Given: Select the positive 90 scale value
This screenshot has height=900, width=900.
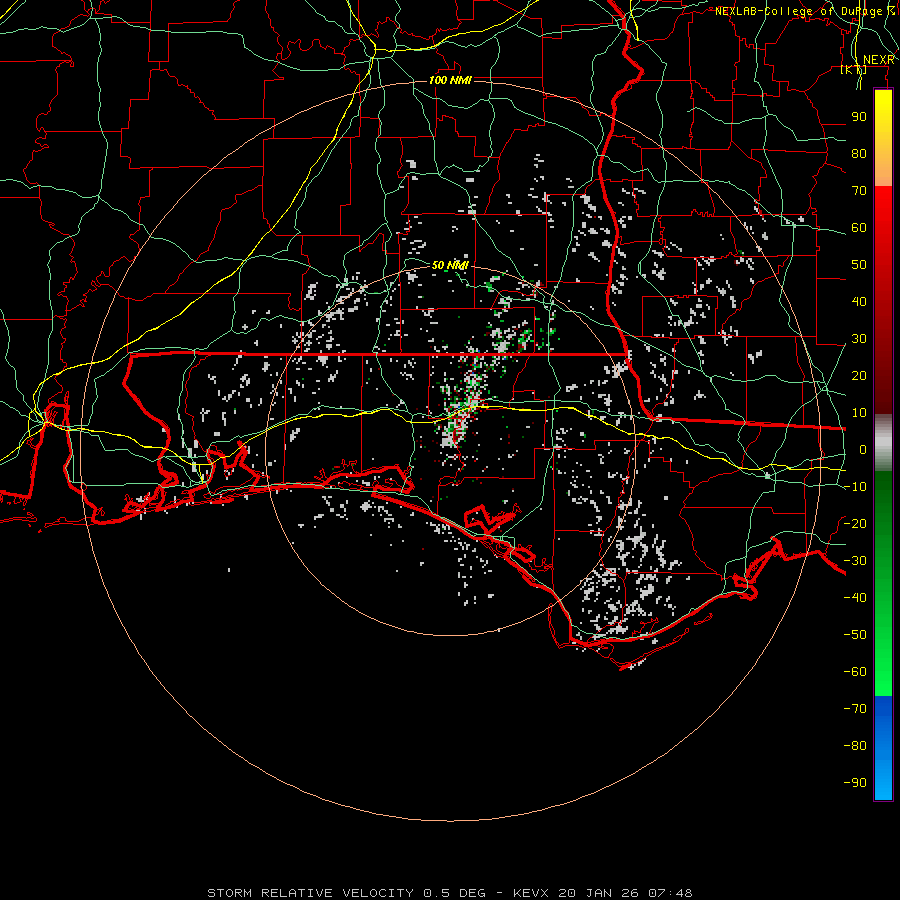Looking at the screenshot, I should (859, 117).
